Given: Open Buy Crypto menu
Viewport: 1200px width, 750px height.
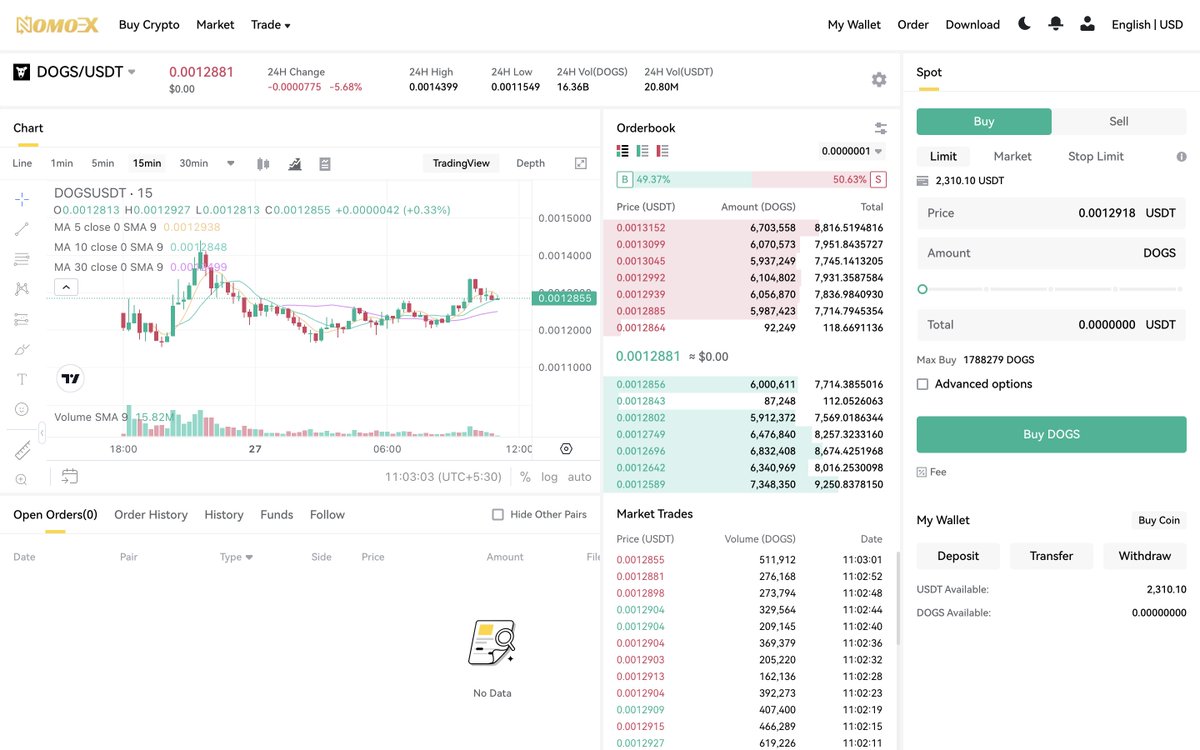Looking at the screenshot, I should click(x=149, y=24).
